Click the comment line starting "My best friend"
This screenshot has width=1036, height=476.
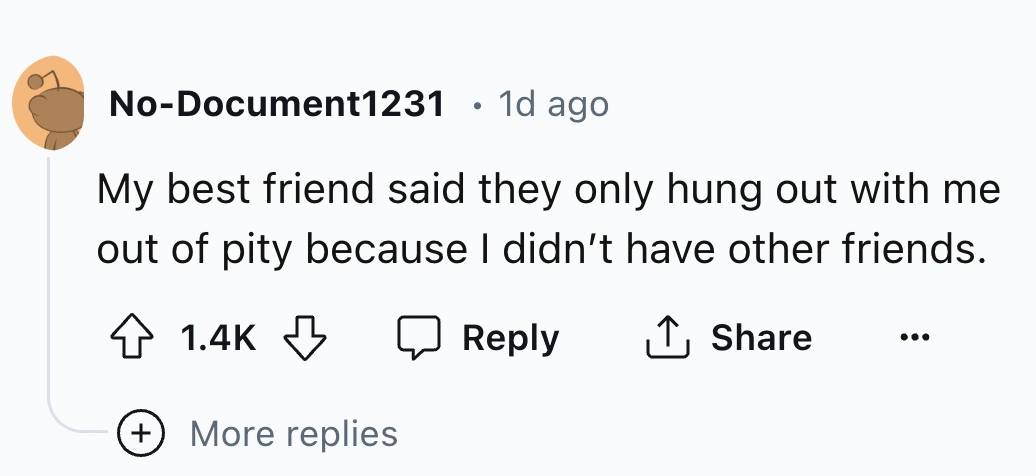[548, 190]
